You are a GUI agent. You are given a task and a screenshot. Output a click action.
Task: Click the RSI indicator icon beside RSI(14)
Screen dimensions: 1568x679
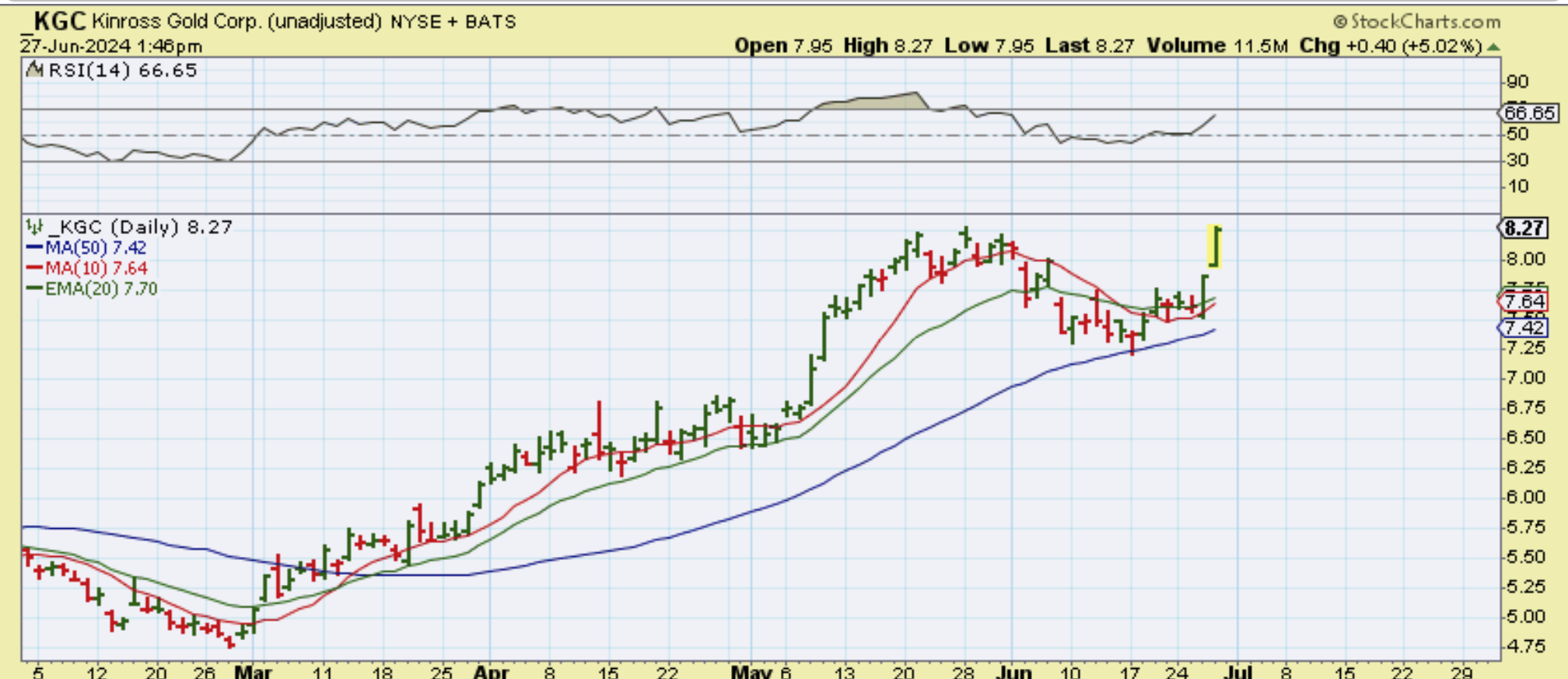(34, 70)
